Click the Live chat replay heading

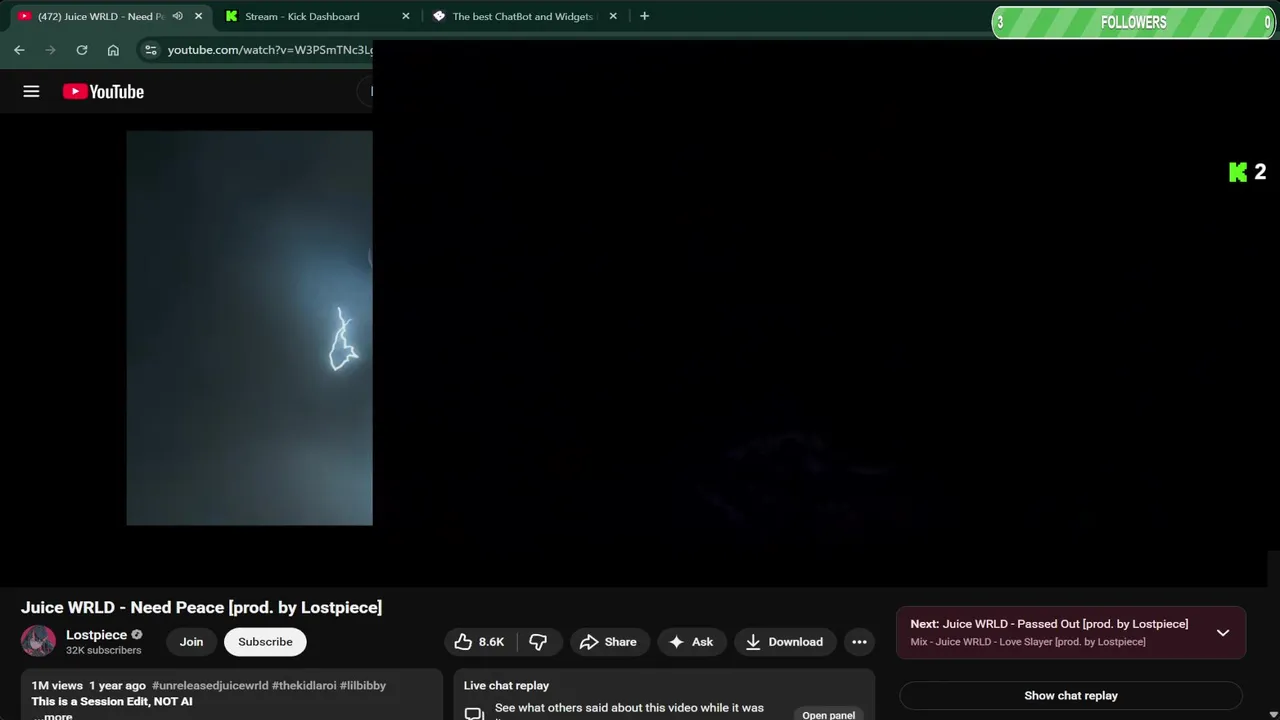[x=506, y=686]
